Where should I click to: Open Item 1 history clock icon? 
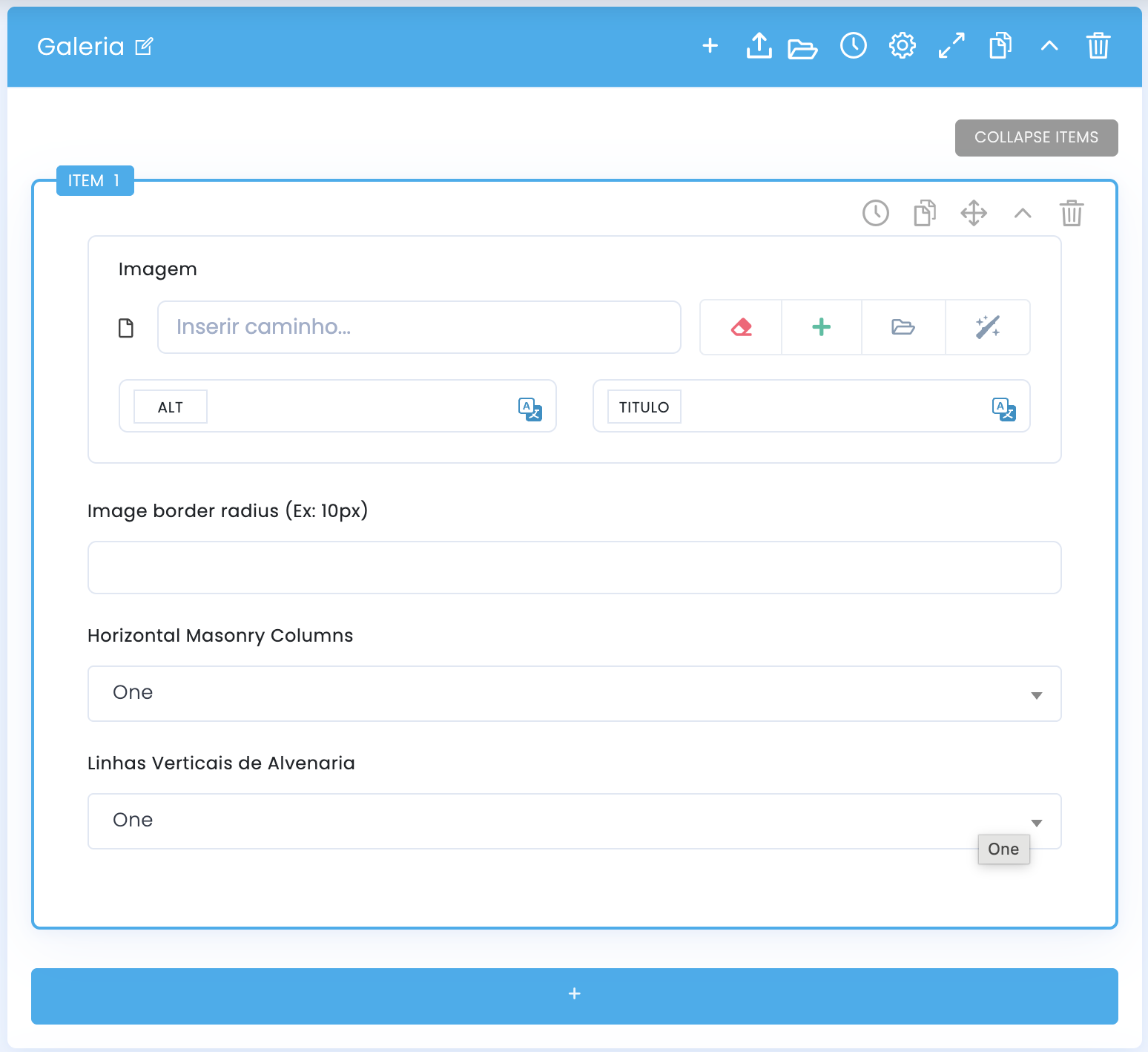click(x=876, y=214)
